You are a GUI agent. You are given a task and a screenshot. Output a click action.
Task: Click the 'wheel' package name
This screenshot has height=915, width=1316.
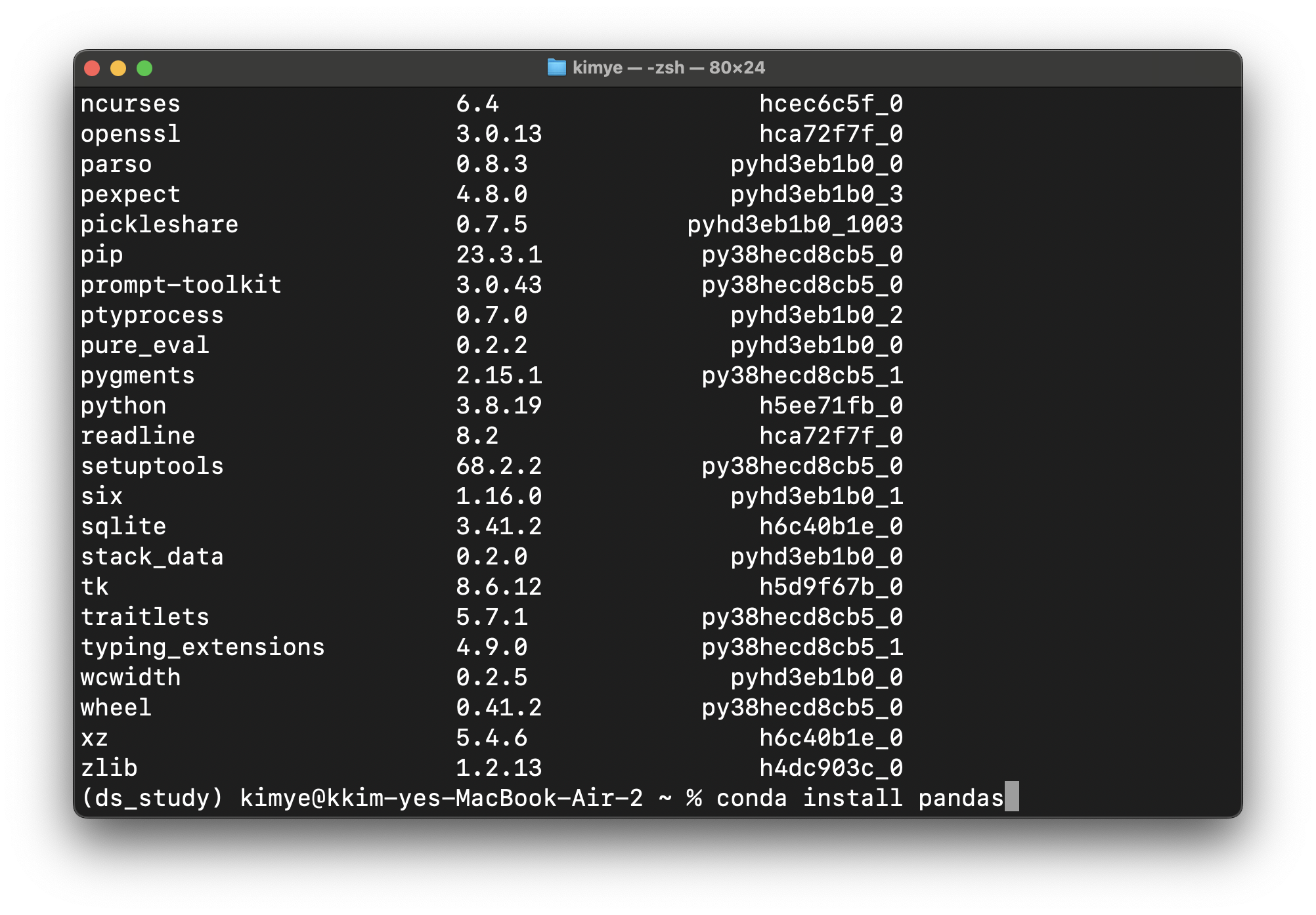coord(116,708)
